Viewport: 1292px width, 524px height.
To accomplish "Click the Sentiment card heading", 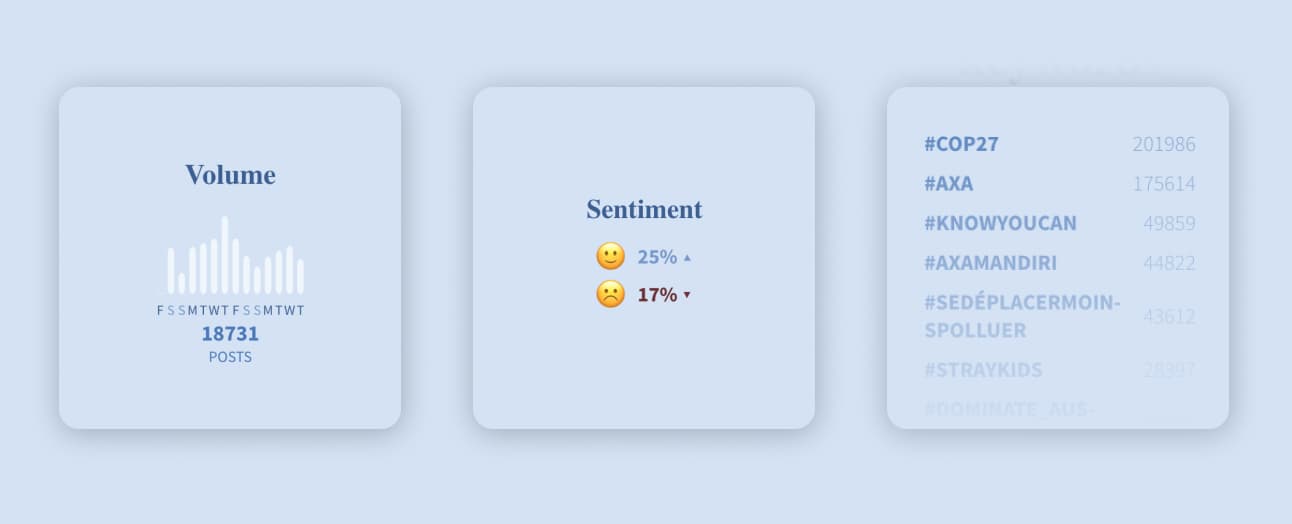I will [x=644, y=210].
